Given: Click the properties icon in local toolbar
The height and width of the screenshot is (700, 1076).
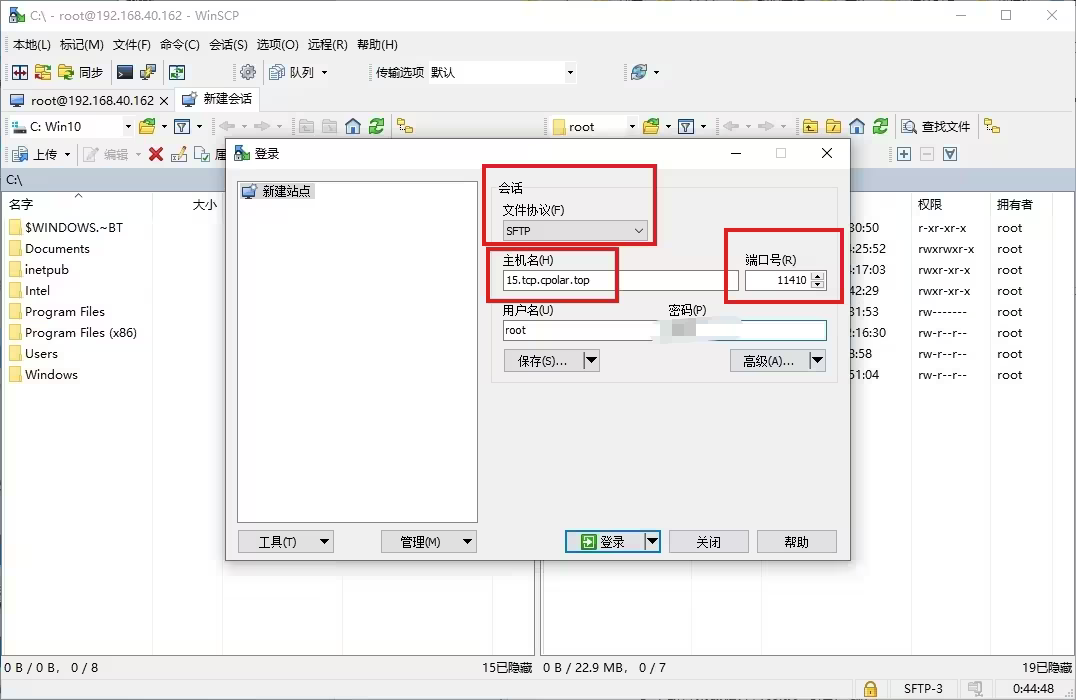Looking at the screenshot, I should click(202, 154).
